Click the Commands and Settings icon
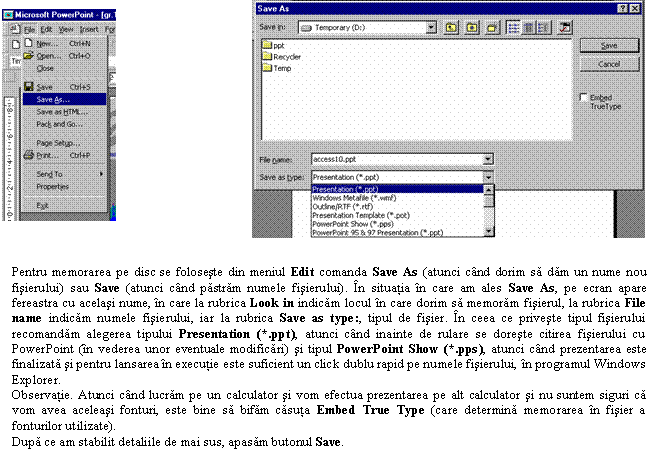Image resolution: width=657 pixels, height=463 pixels. (x=564, y=27)
